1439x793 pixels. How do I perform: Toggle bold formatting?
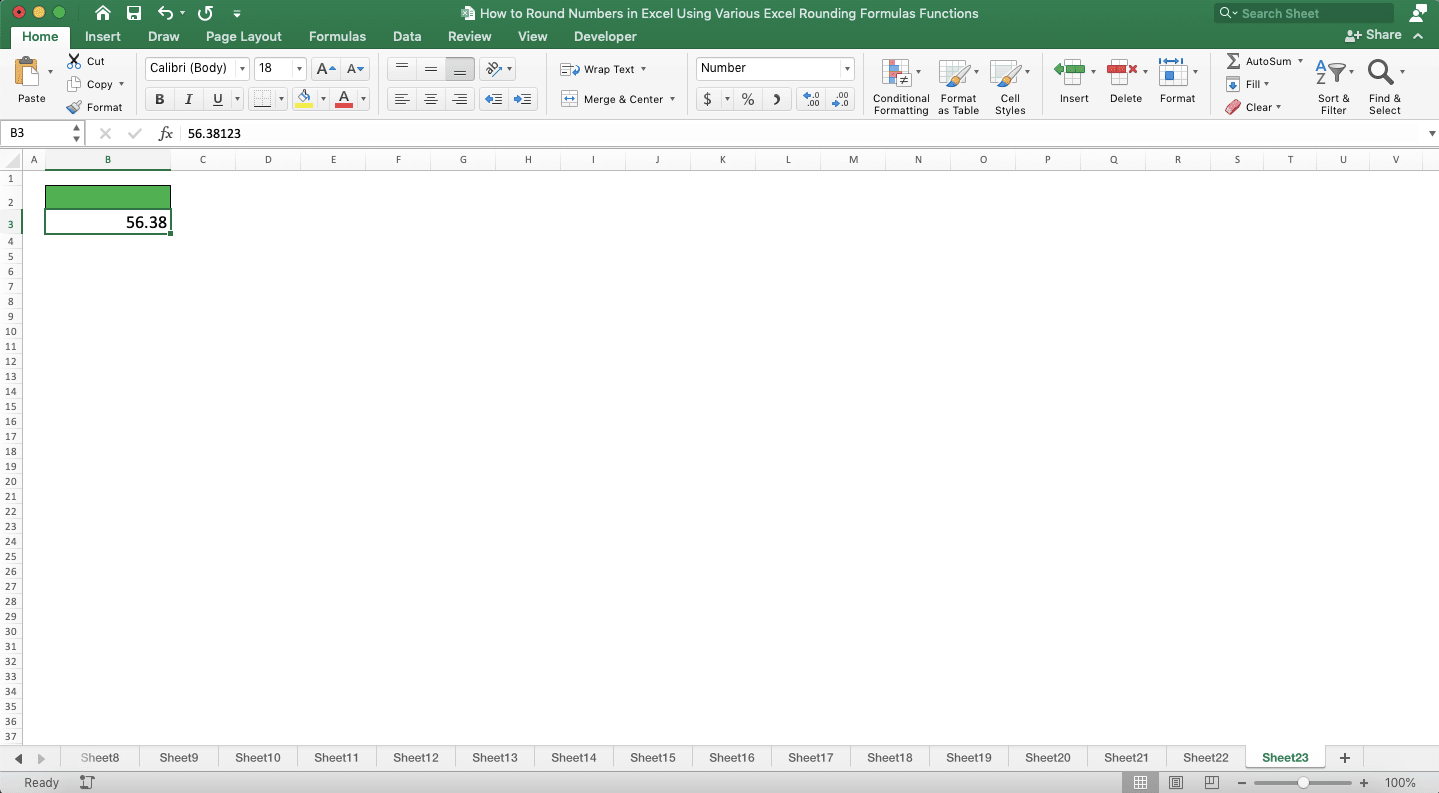[159, 99]
